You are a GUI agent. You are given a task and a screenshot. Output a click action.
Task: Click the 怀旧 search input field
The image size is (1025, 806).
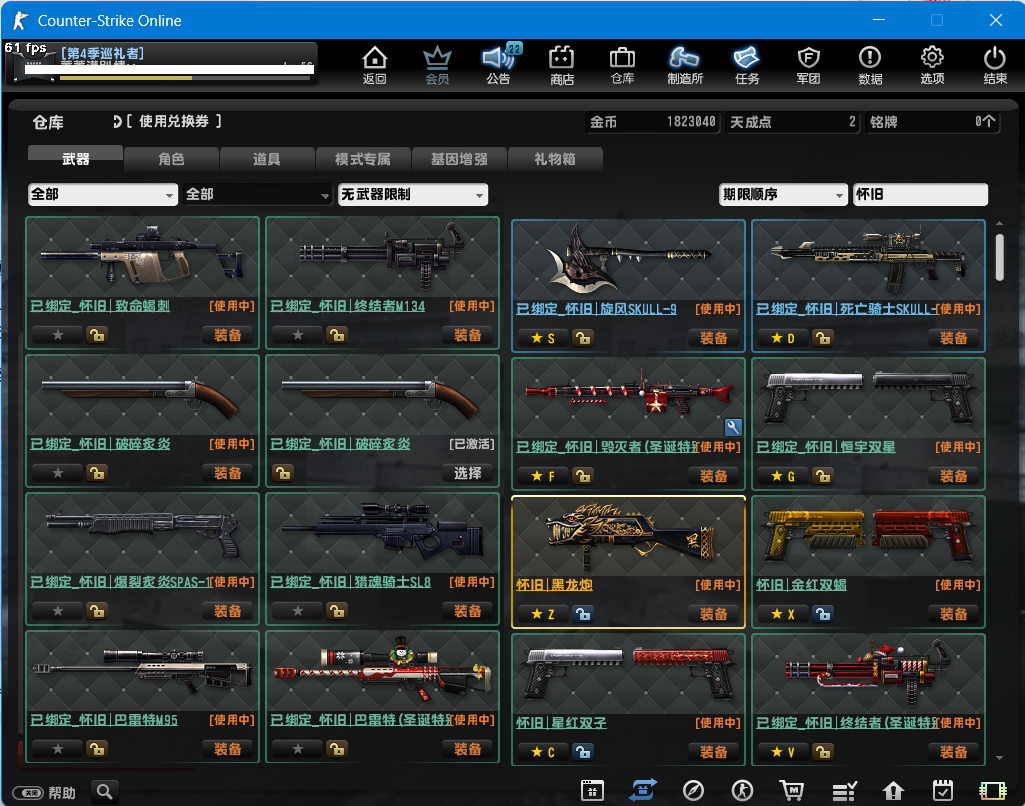(x=920, y=194)
